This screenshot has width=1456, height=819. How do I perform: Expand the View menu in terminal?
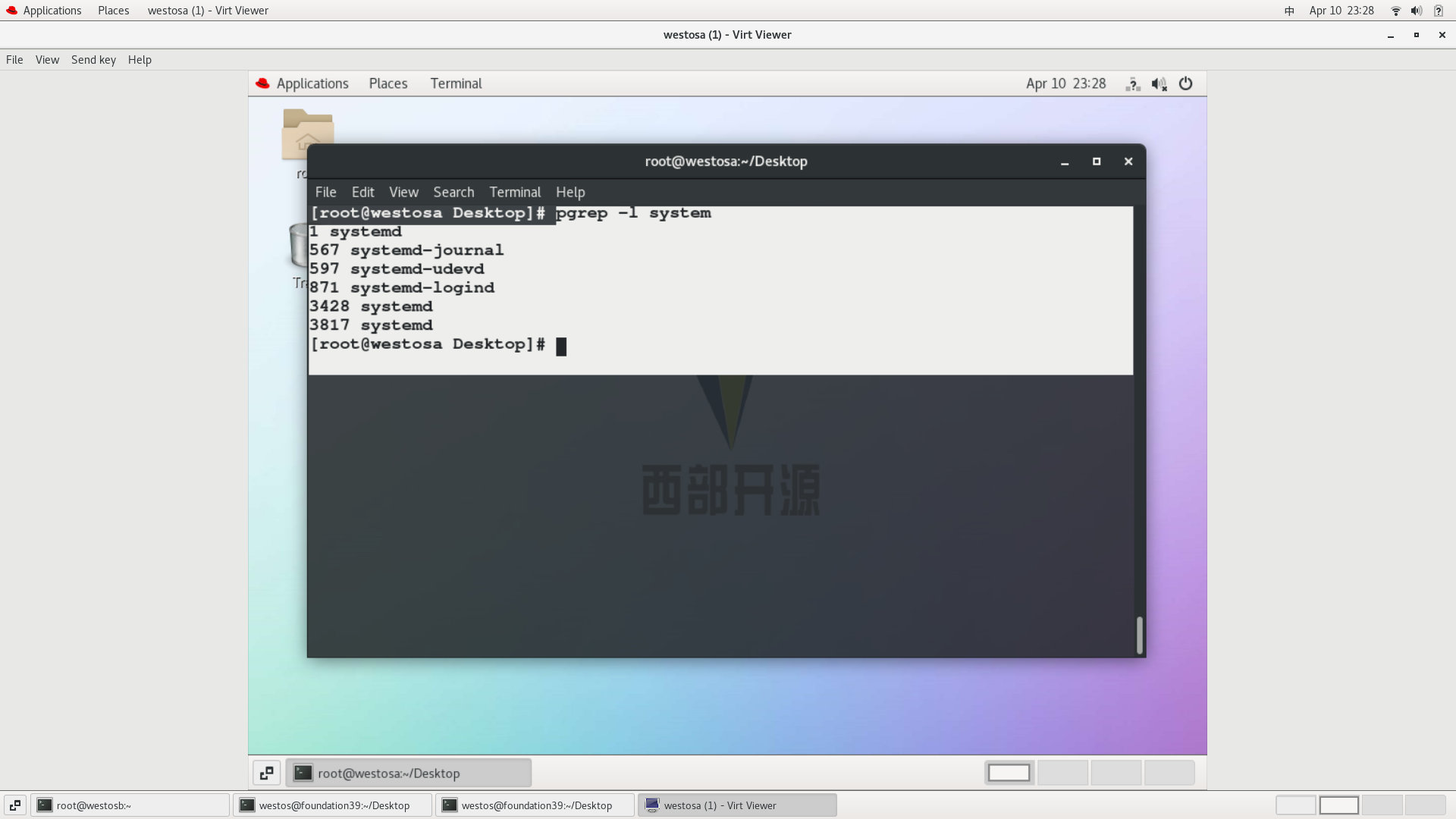[x=403, y=192]
